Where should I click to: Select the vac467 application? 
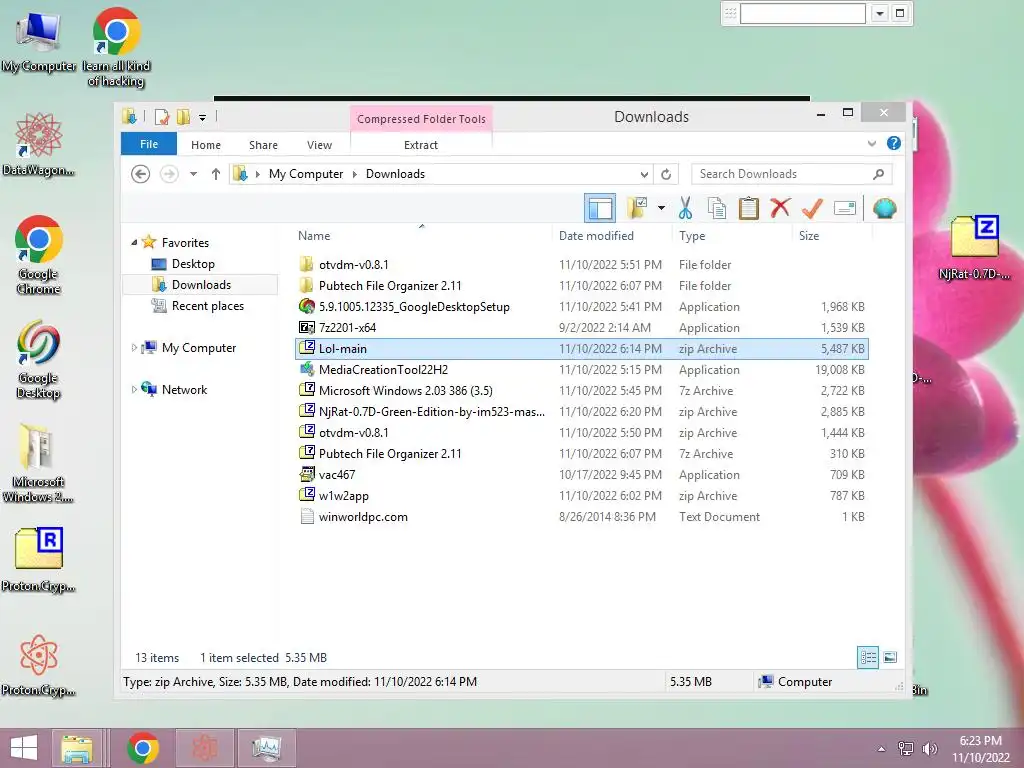[581, 475]
